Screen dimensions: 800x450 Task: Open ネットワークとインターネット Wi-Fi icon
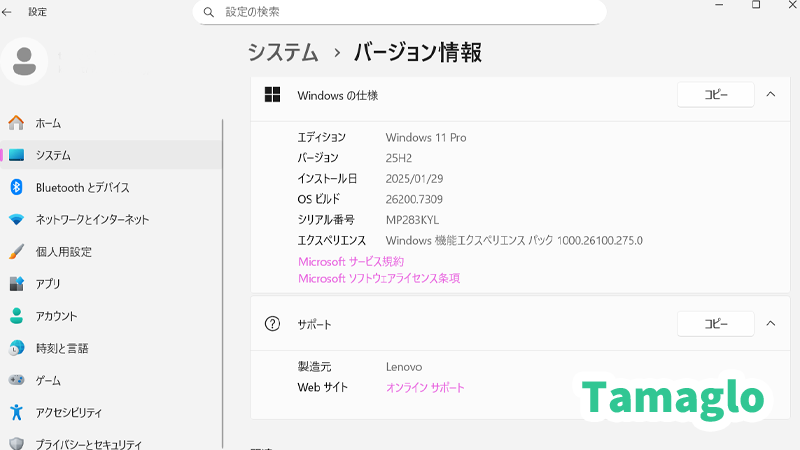[x=16, y=220]
